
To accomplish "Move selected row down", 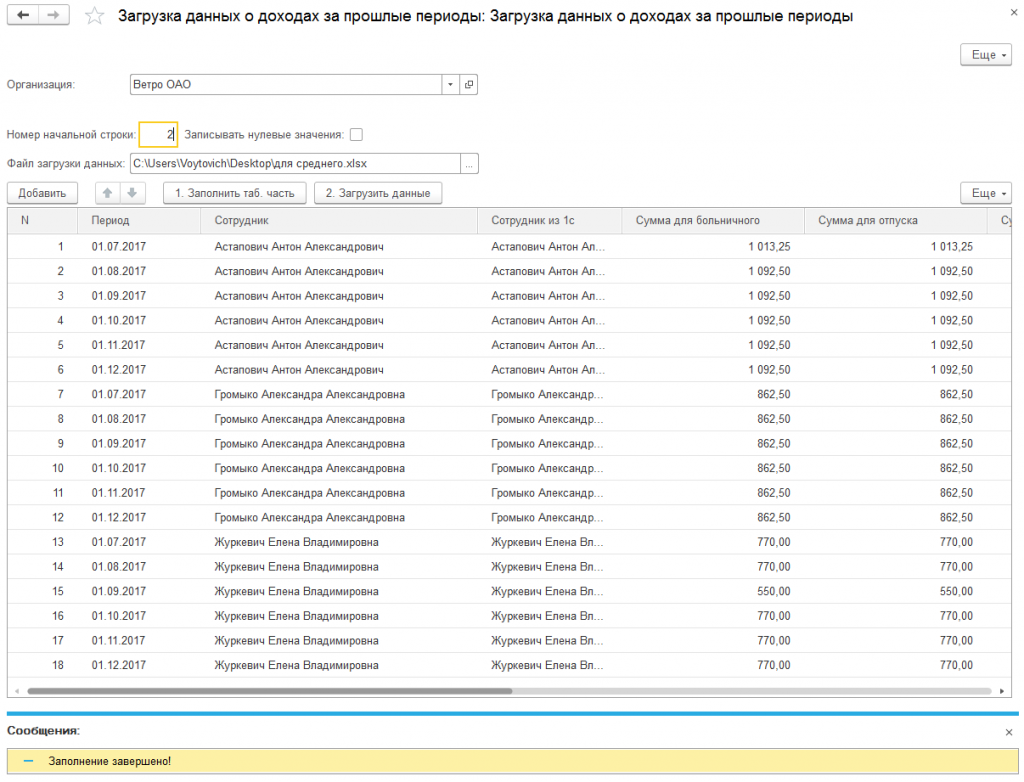I will click(x=132, y=193).
